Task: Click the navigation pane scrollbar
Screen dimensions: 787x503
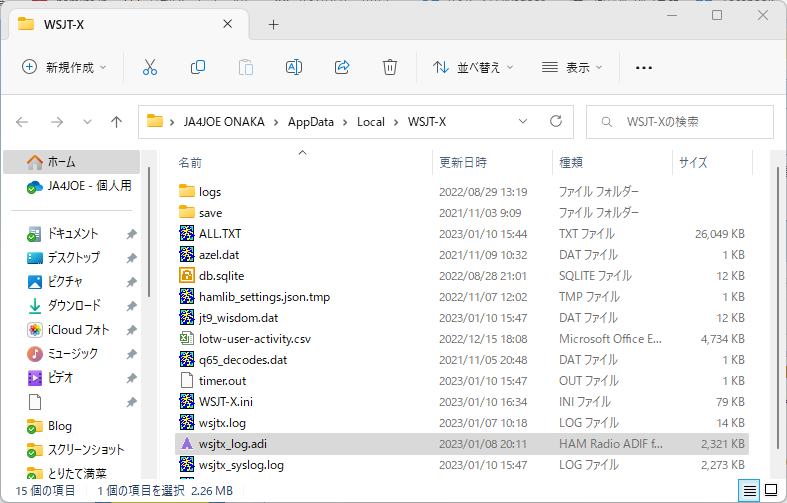Action: (149, 231)
